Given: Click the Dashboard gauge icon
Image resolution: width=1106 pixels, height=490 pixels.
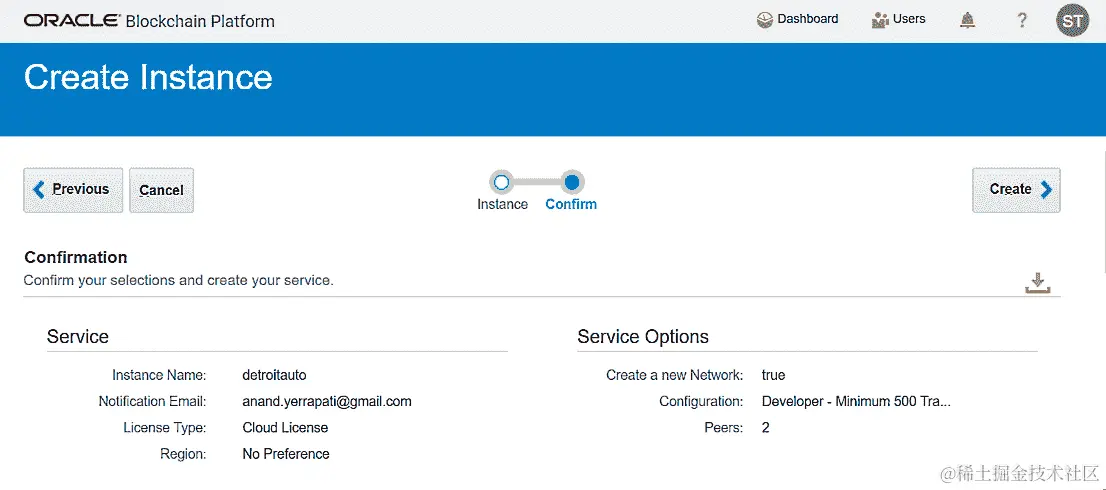Looking at the screenshot, I should point(765,20).
